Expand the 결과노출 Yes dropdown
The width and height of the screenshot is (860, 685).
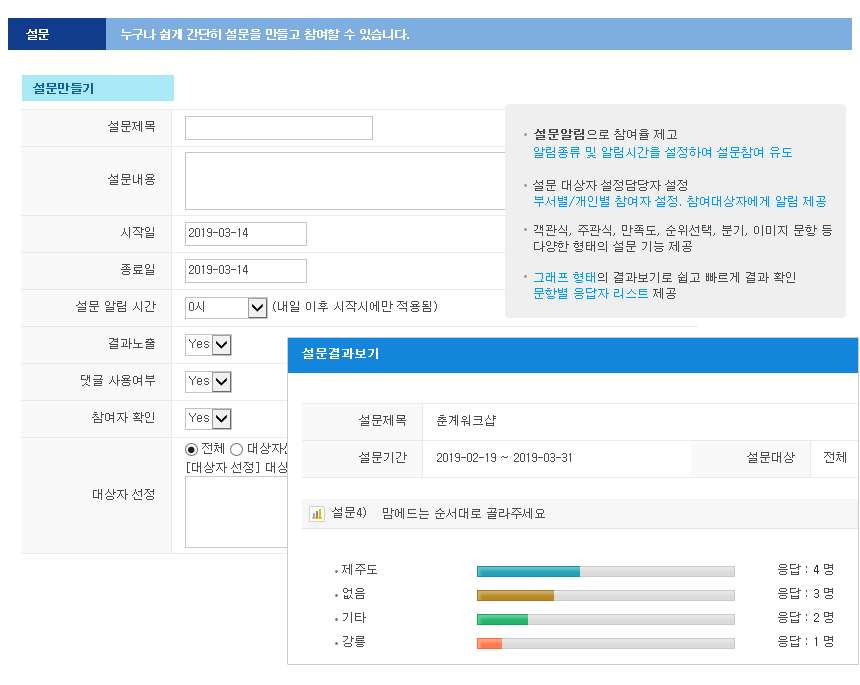tap(208, 344)
